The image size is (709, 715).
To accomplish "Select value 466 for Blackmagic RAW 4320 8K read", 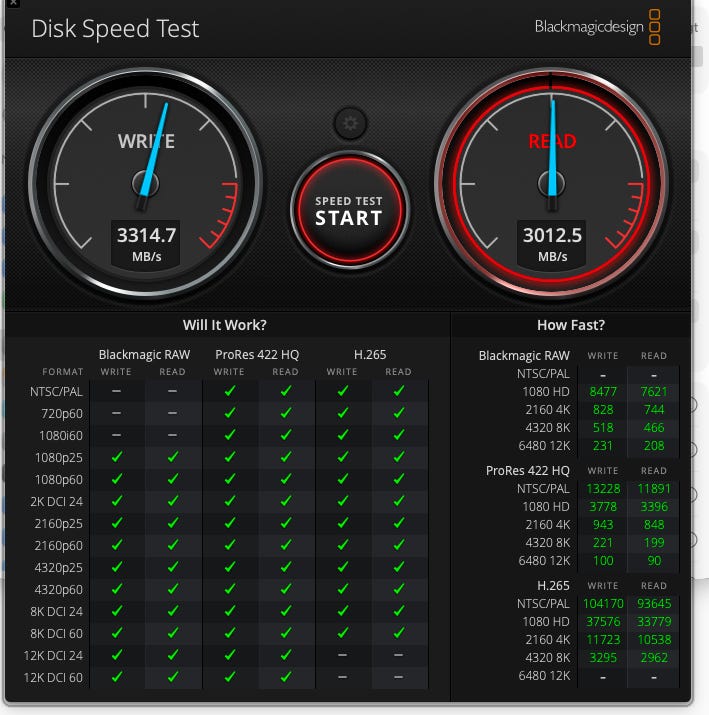I will tap(654, 428).
